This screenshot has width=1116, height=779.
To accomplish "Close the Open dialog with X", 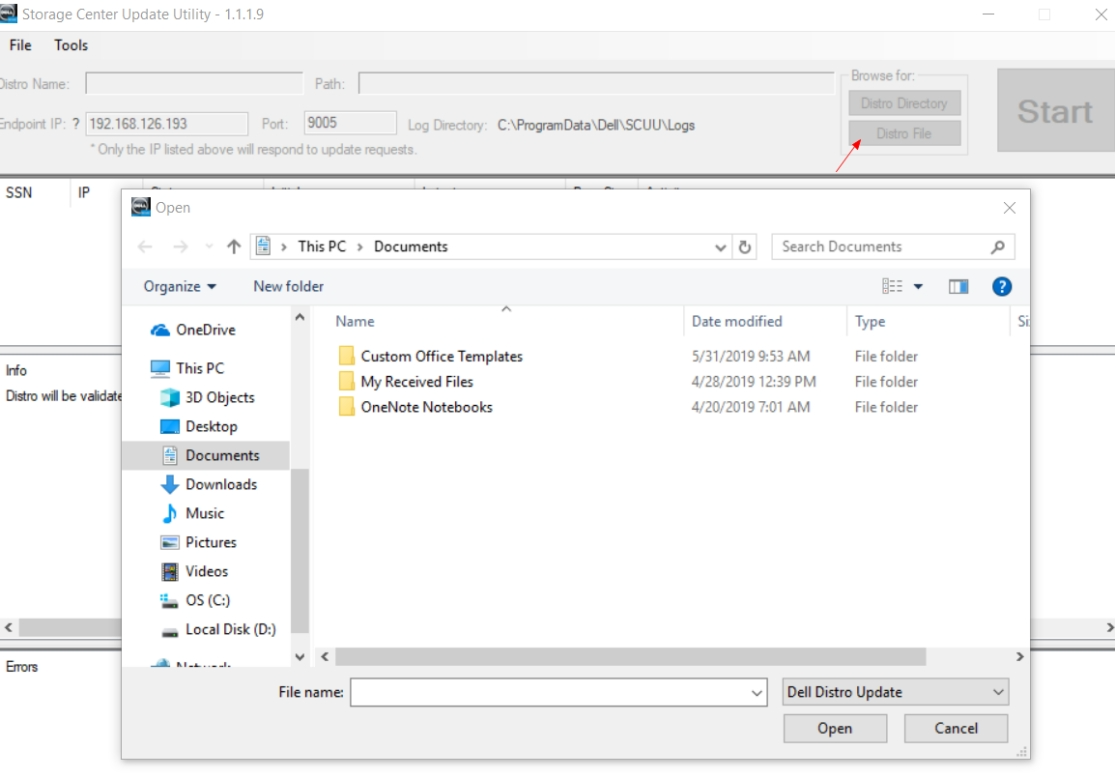I will (1009, 208).
